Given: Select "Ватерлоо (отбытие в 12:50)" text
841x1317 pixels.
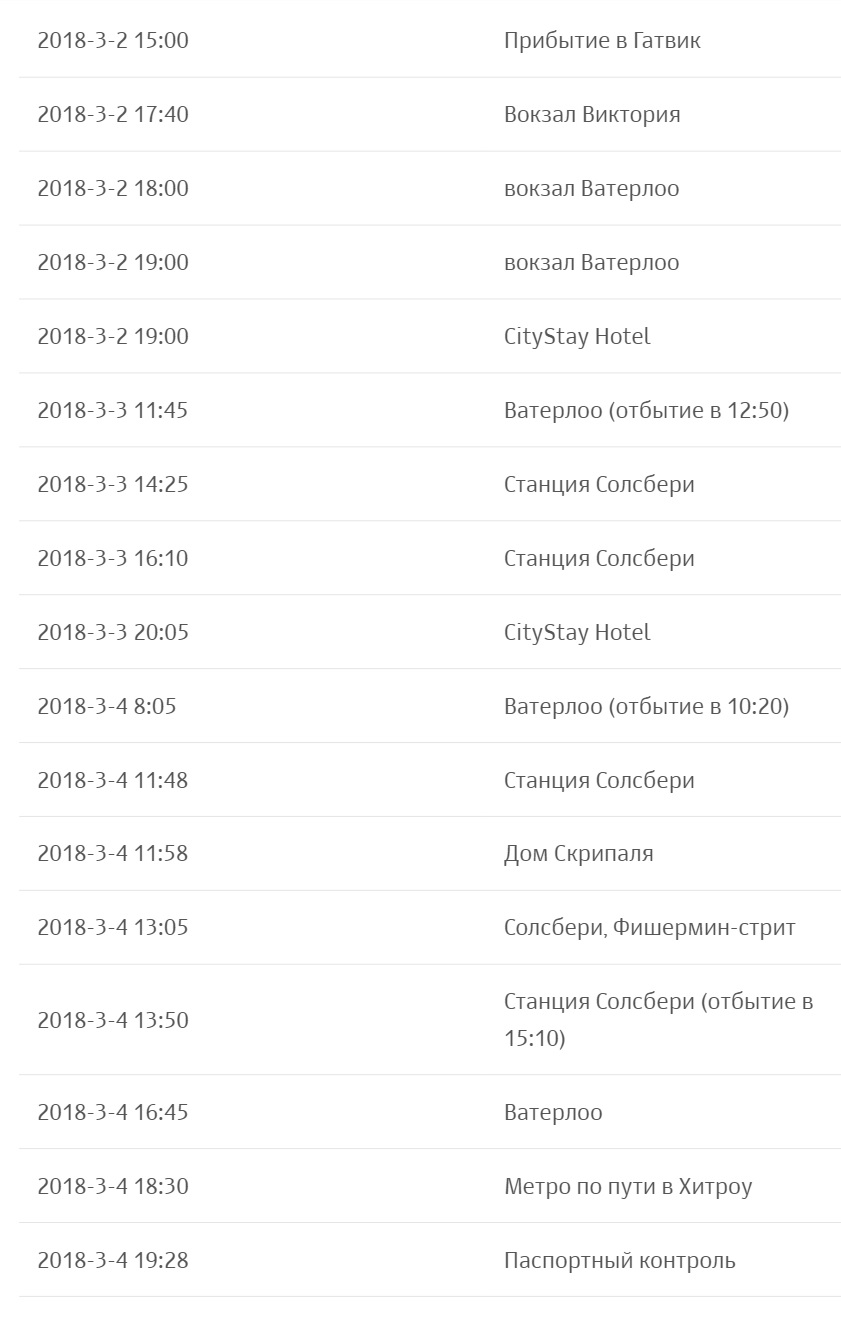Looking at the screenshot, I should [x=646, y=411].
